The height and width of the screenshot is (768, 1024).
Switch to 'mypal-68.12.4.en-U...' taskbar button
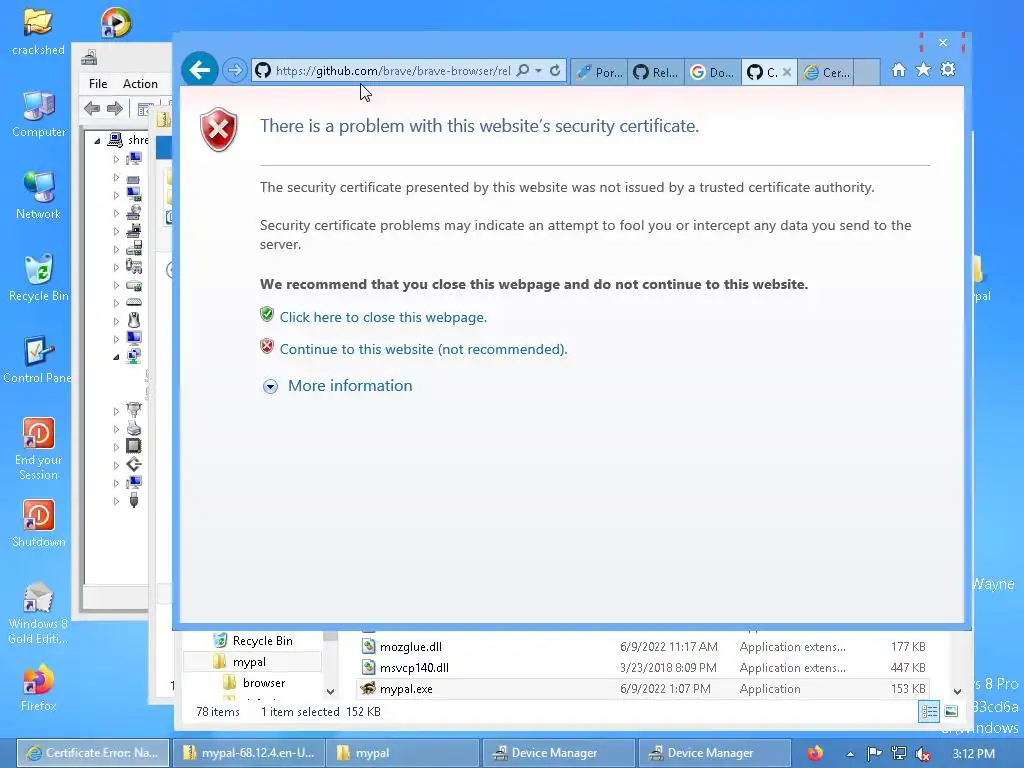tap(248, 753)
